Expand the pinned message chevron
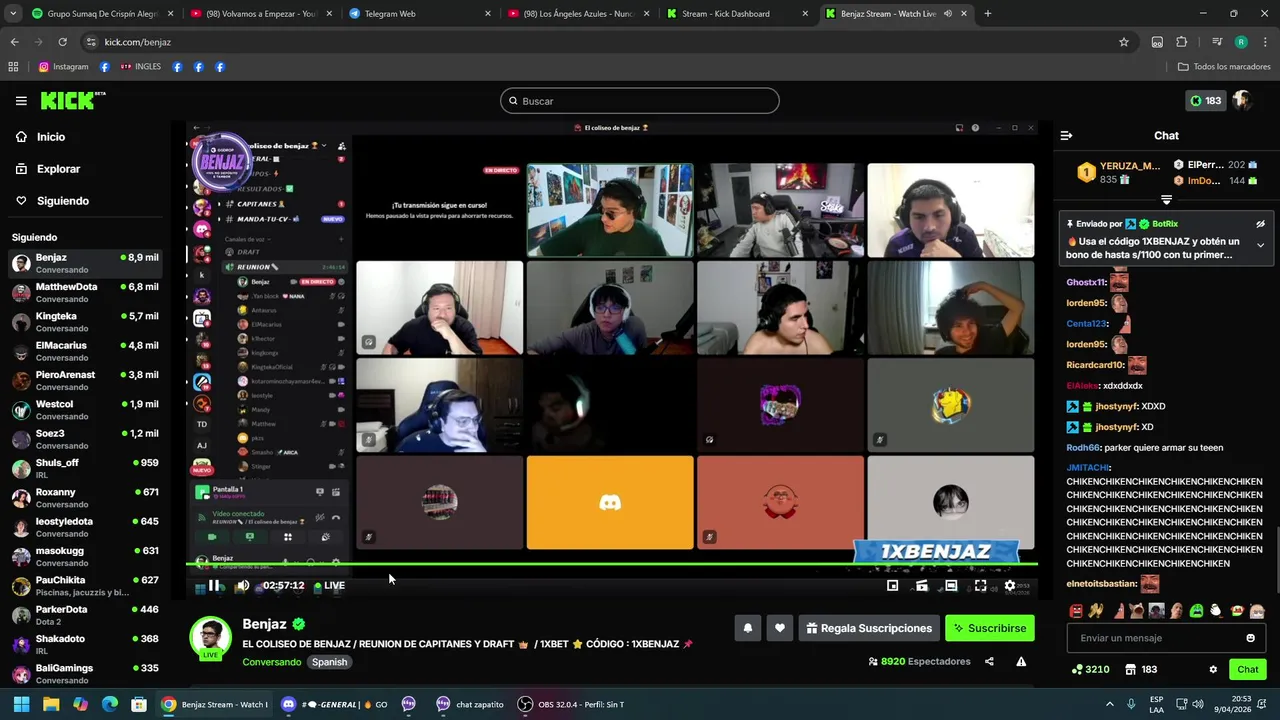 point(1260,245)
